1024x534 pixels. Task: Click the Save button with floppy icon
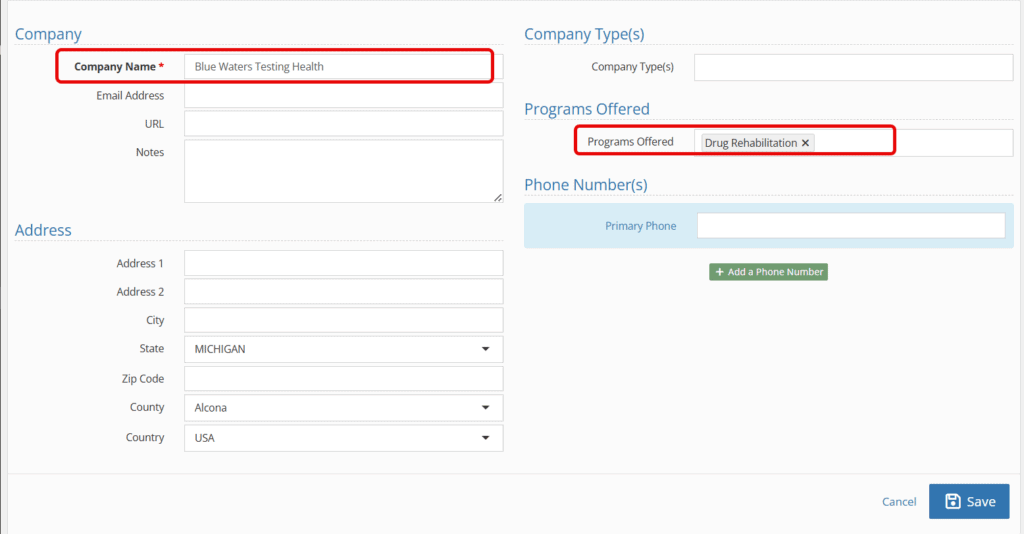[x=969, y=501]
